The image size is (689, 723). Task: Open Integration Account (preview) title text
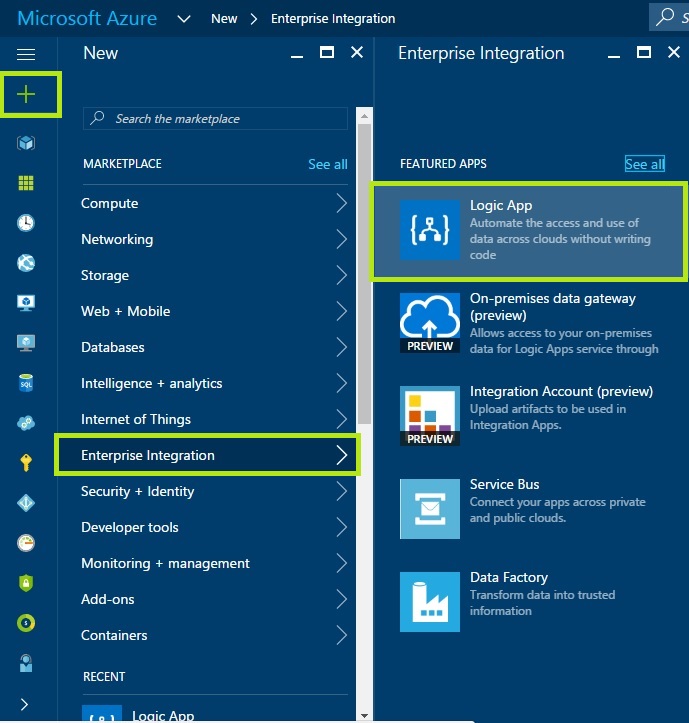pos(561,391)
